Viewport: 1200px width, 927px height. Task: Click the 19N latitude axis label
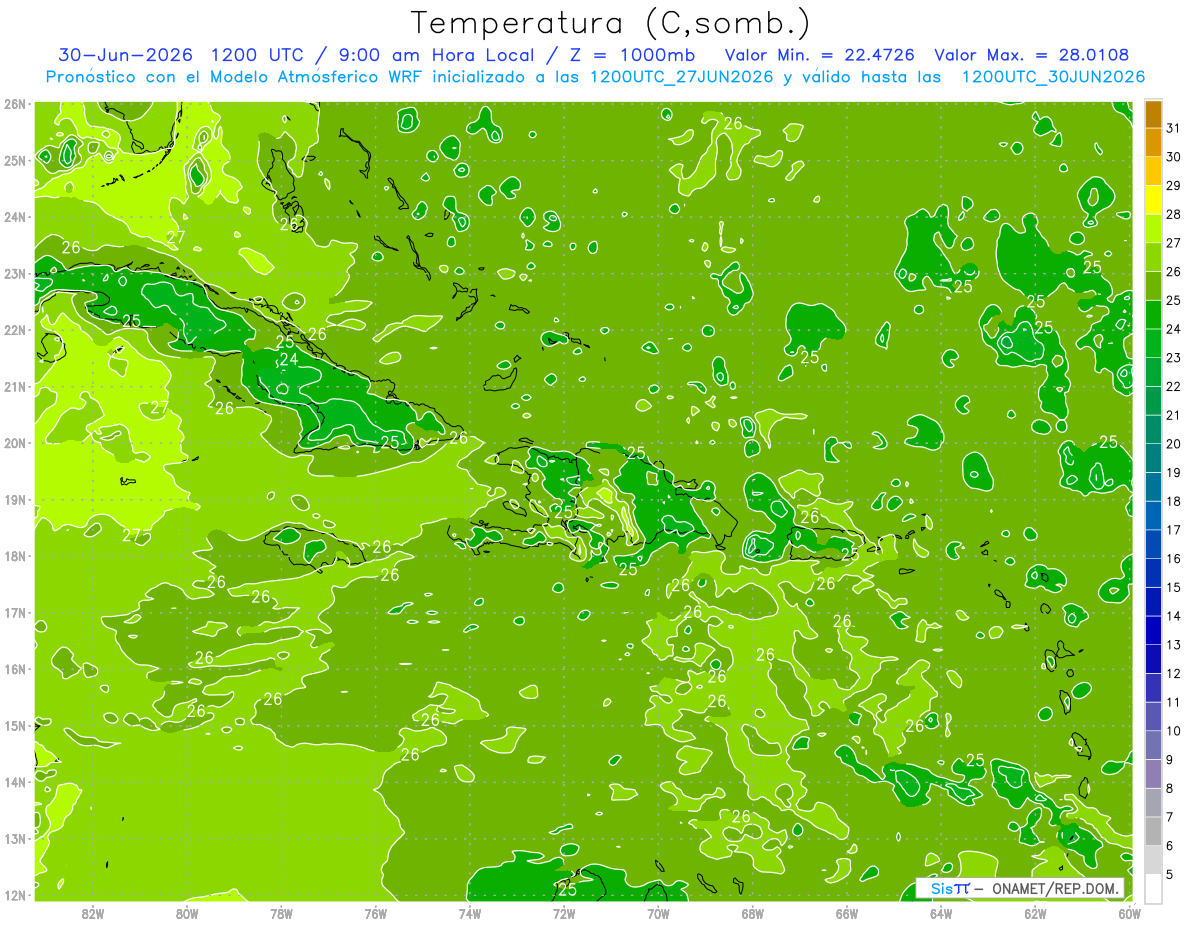(x=14, y=499)
